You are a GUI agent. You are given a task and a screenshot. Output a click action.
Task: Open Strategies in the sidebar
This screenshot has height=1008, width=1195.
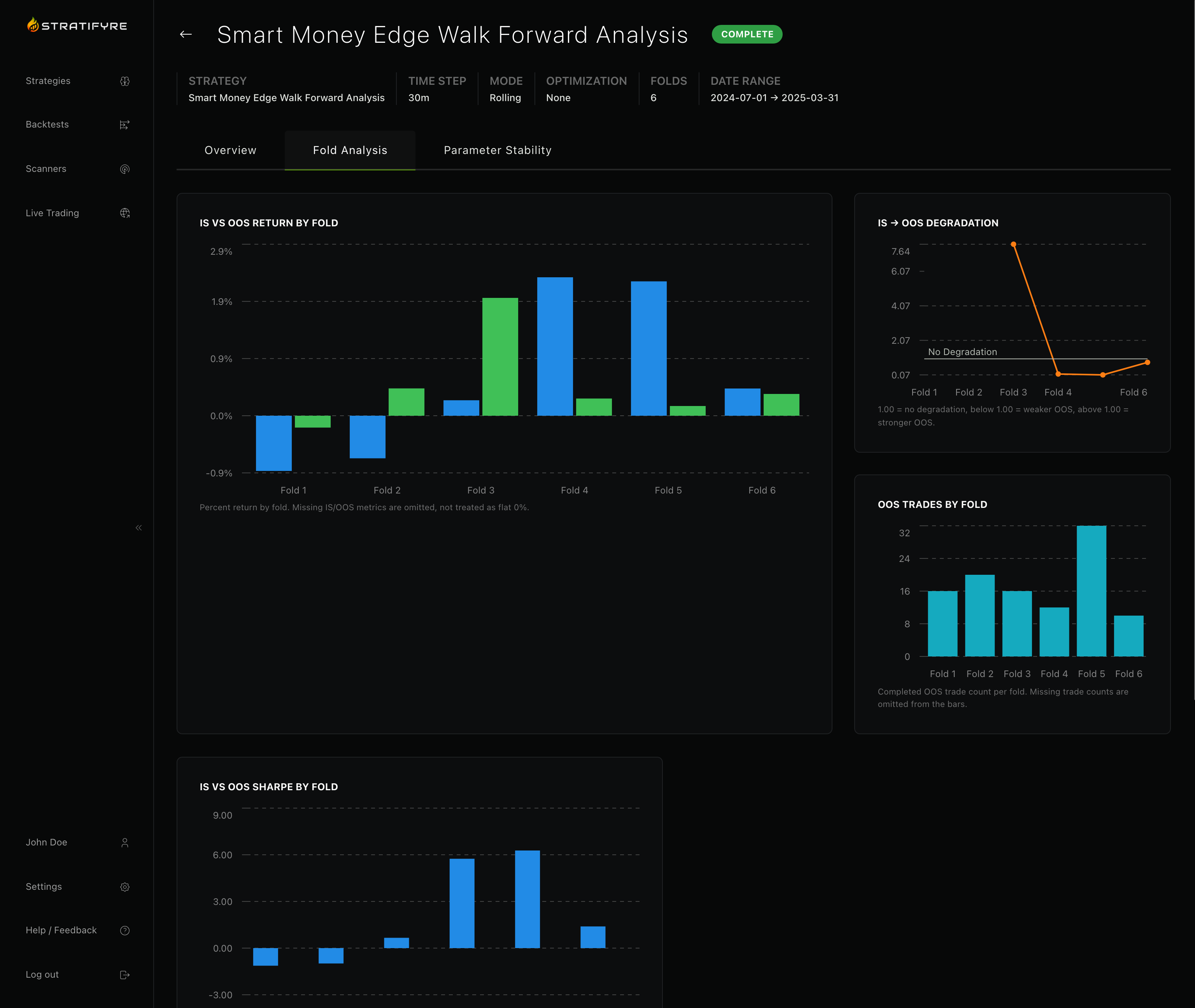[x=48, y=80]
